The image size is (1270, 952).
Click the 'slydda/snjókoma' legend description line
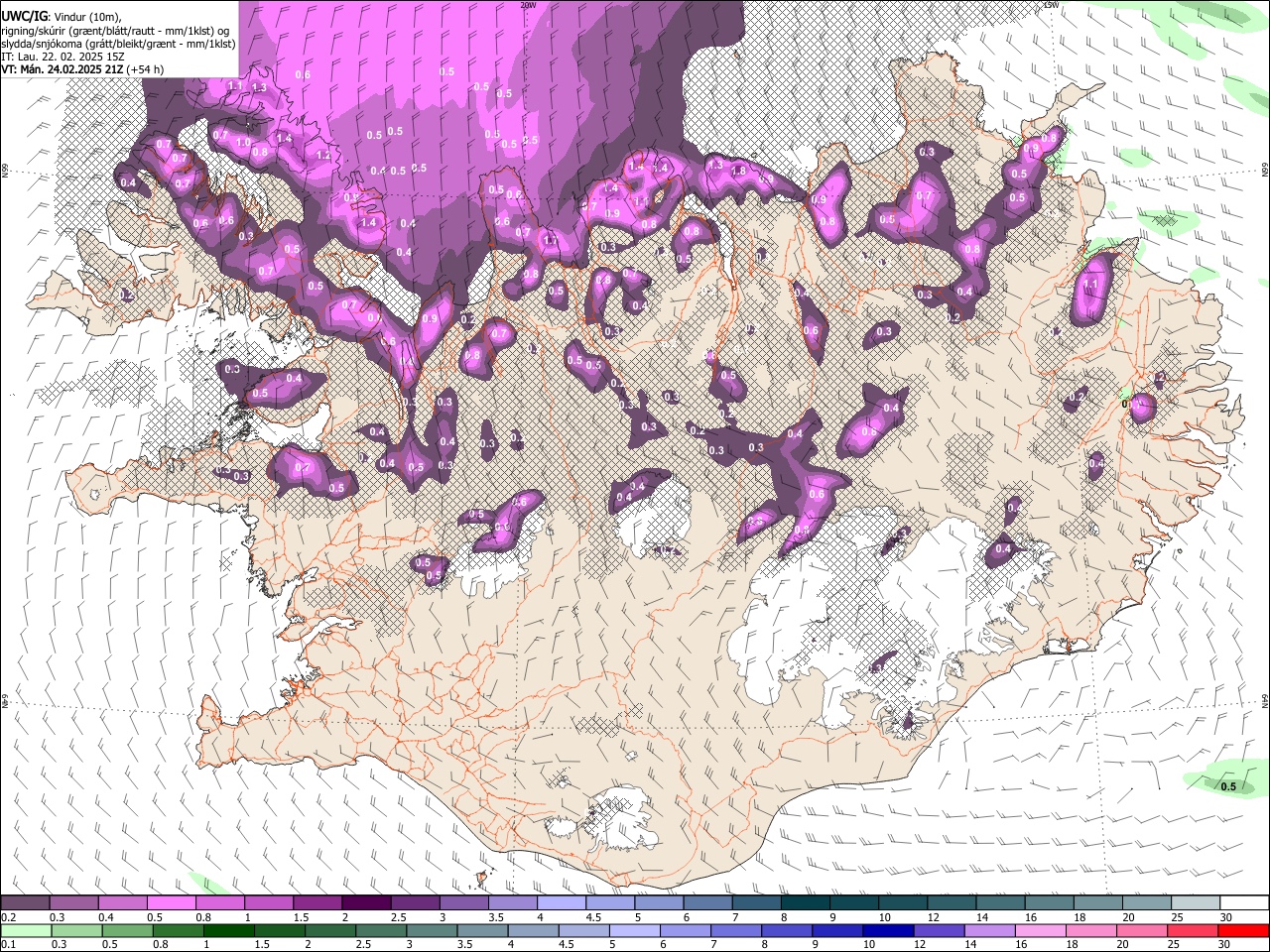(x=118, y=44)
